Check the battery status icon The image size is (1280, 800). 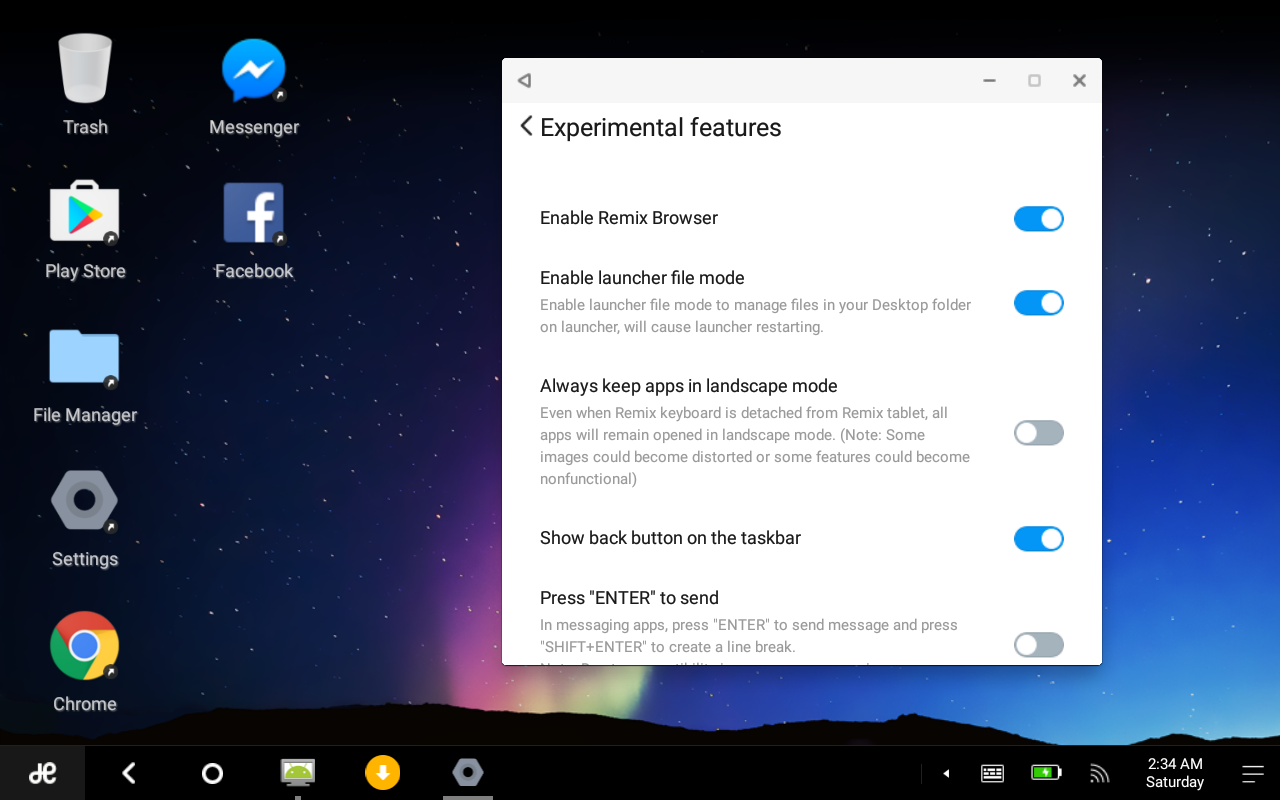[x=1046, y=773]
